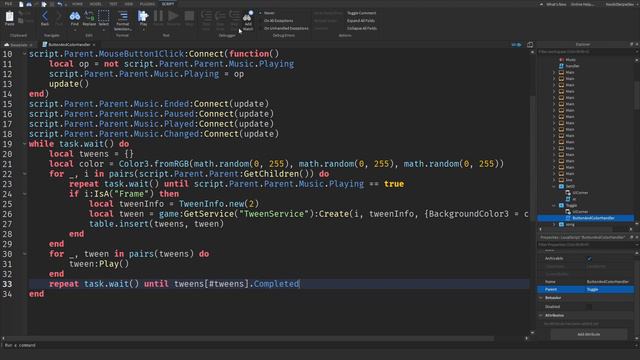Click the Toggle Comment button
Image resolution: width=640 pixels, height=360 pixels.
361,13
